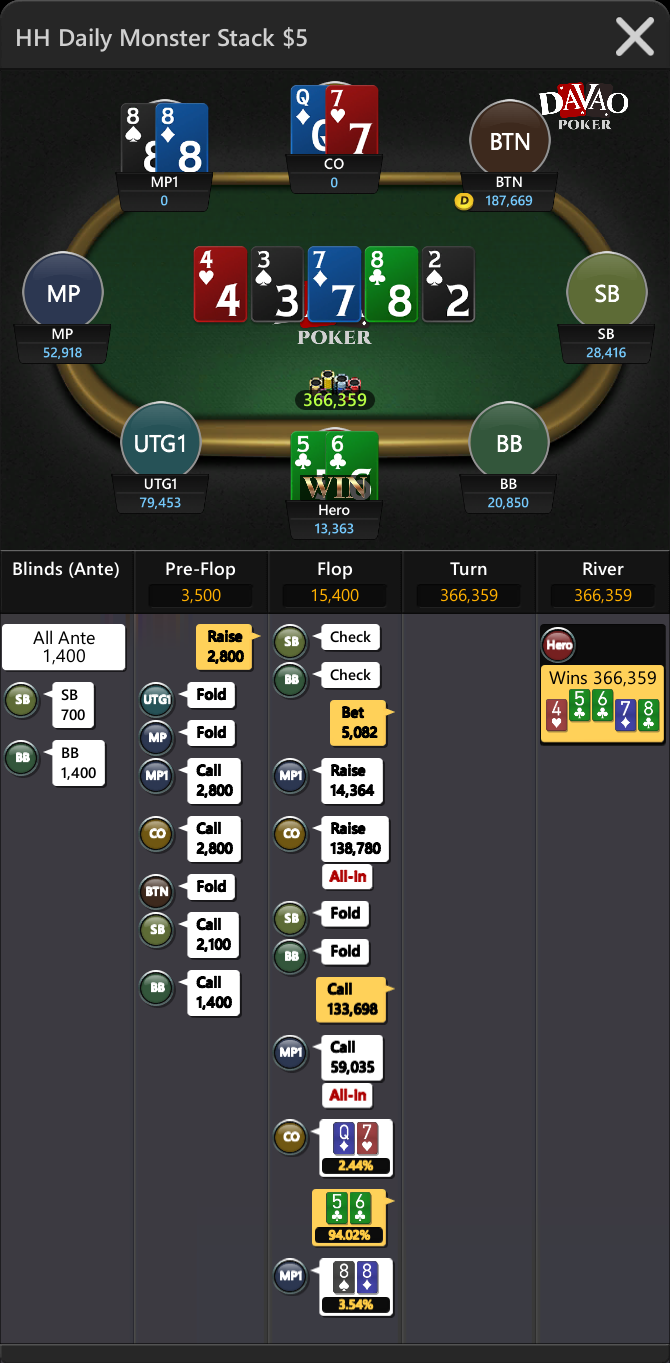Click the MP player avatar
Image resolution: width=670 pixels, height=1363 pixels.
pyautogui.click(x=63, y=293)
